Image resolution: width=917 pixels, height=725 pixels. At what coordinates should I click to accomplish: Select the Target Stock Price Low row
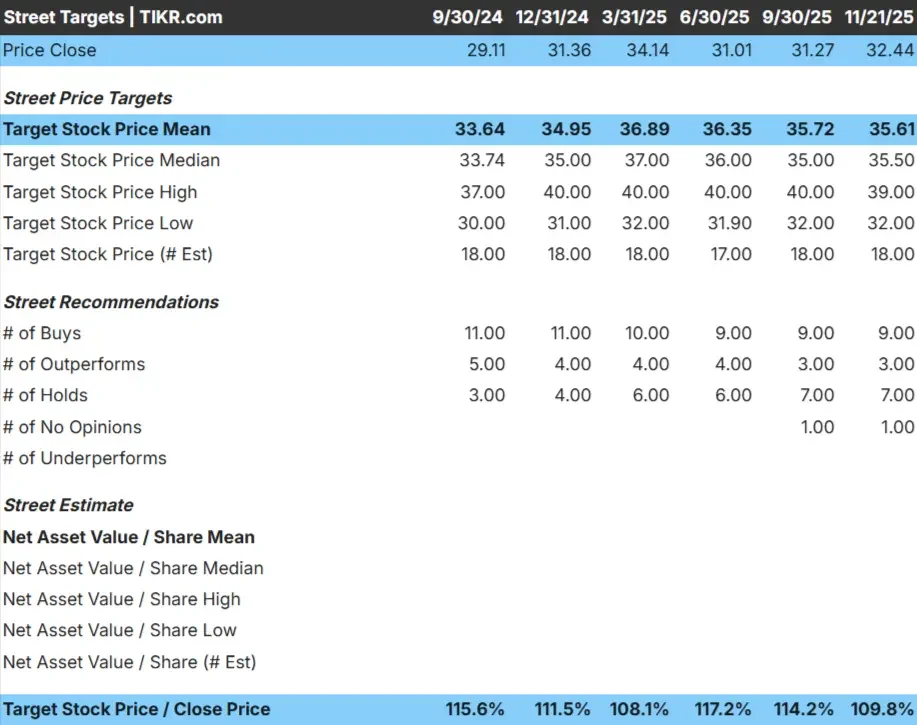[x=98, y=223]
